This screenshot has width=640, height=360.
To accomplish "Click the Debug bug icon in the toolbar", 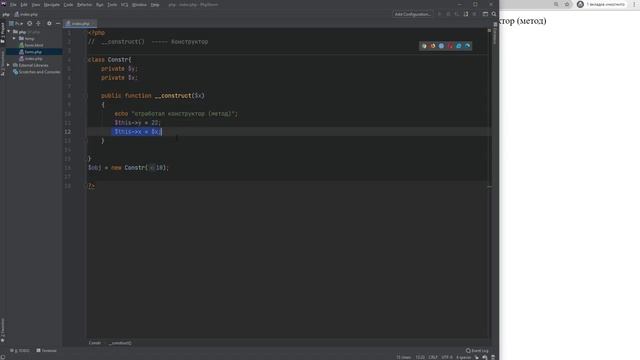I will pos(448,14).
